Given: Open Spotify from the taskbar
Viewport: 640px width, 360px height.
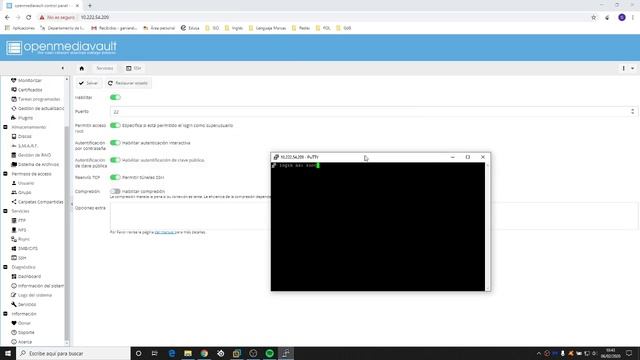Looking at the screenshot, I should (x=269, y=353).
